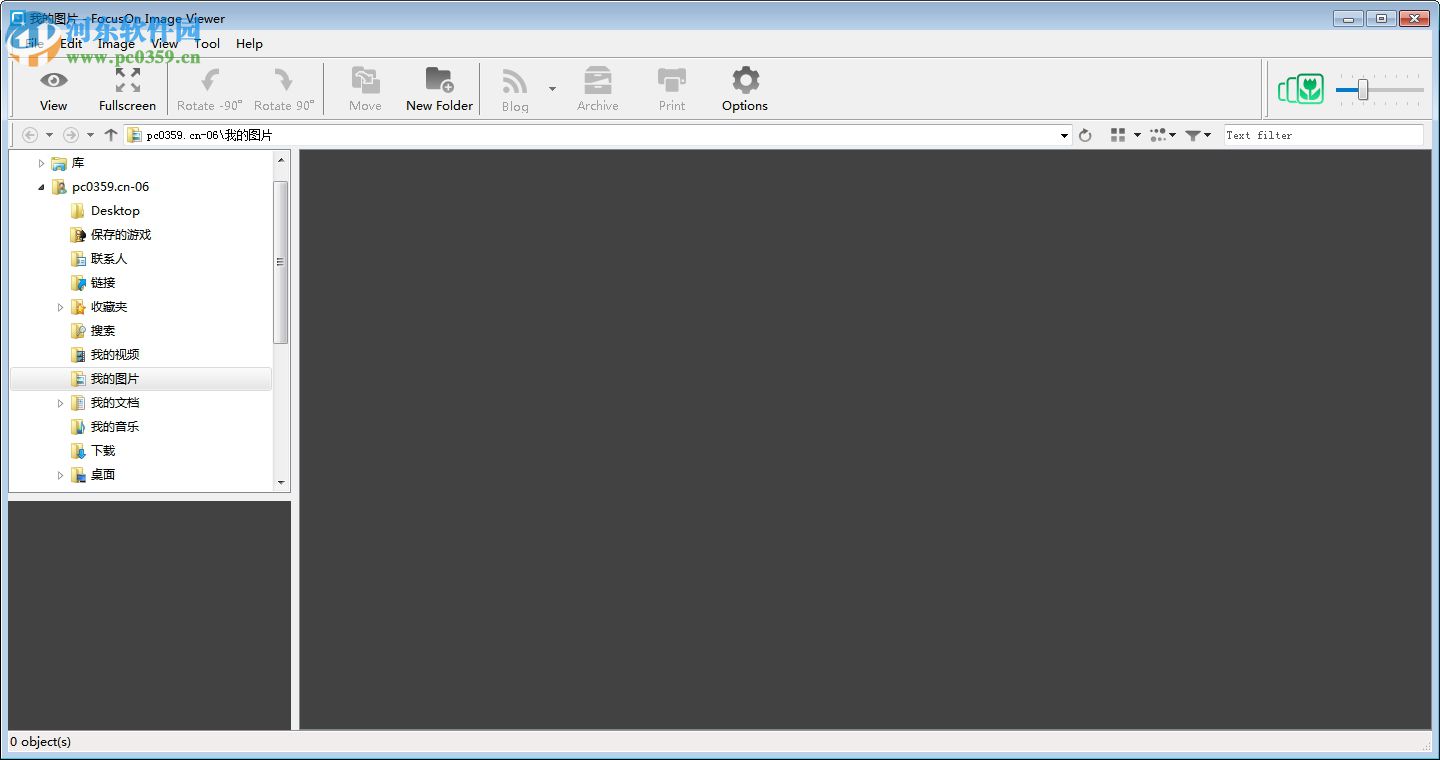Refresh the current folder view
Image resolution: width=1440 pixels, height=760 pixels.
tap(1086, 134)
